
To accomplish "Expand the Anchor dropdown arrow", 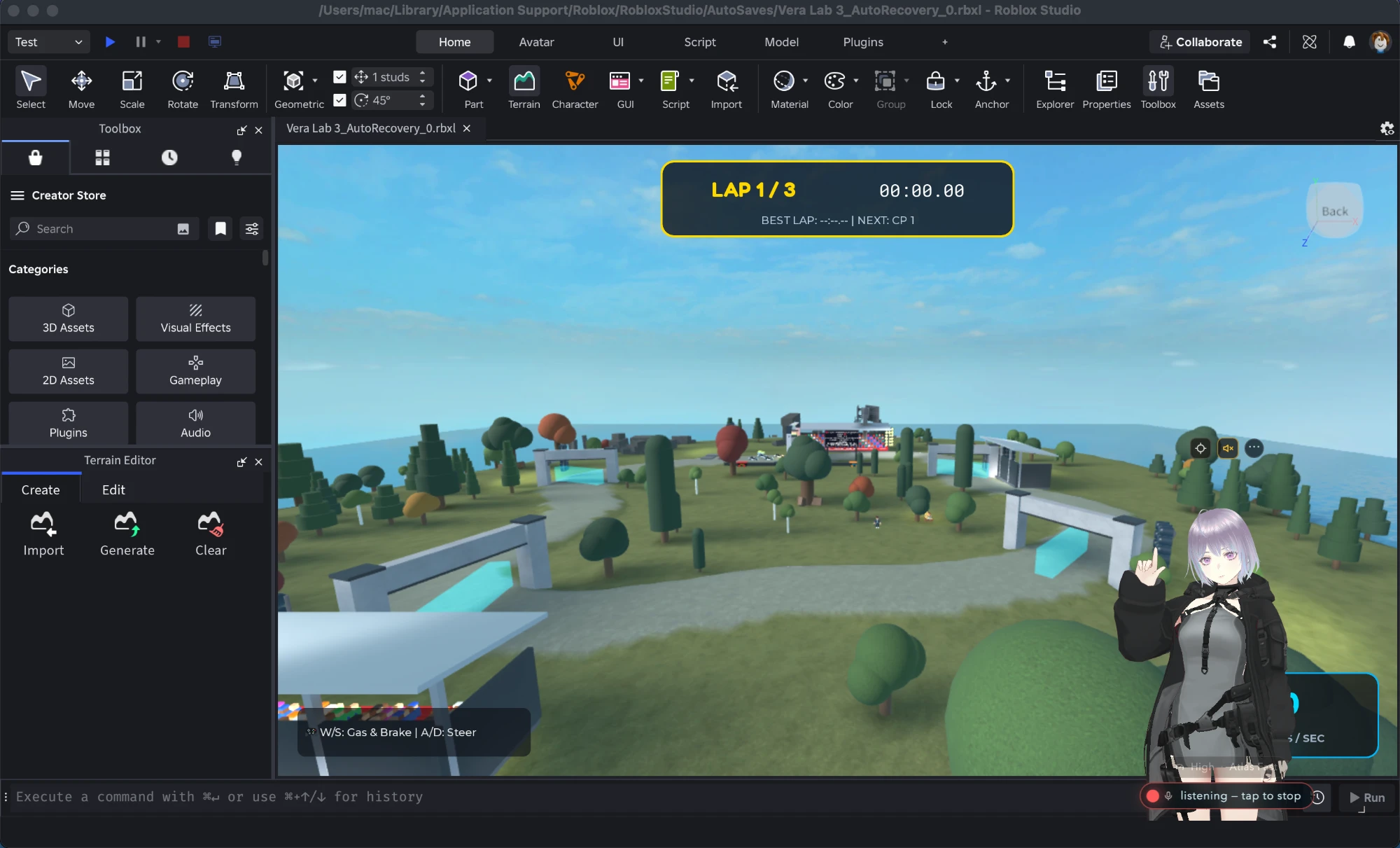I will (1007, 81).
